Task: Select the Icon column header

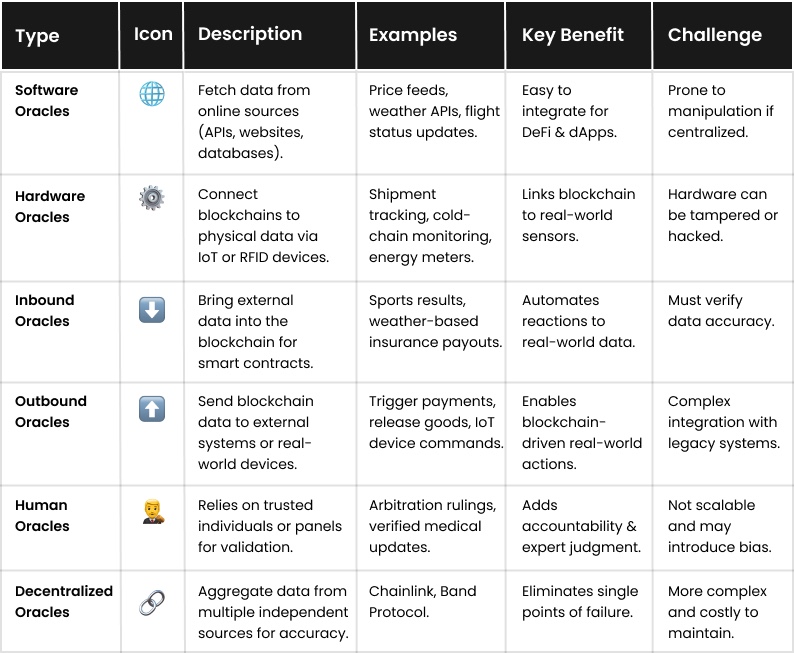Action: pos(153,34)
